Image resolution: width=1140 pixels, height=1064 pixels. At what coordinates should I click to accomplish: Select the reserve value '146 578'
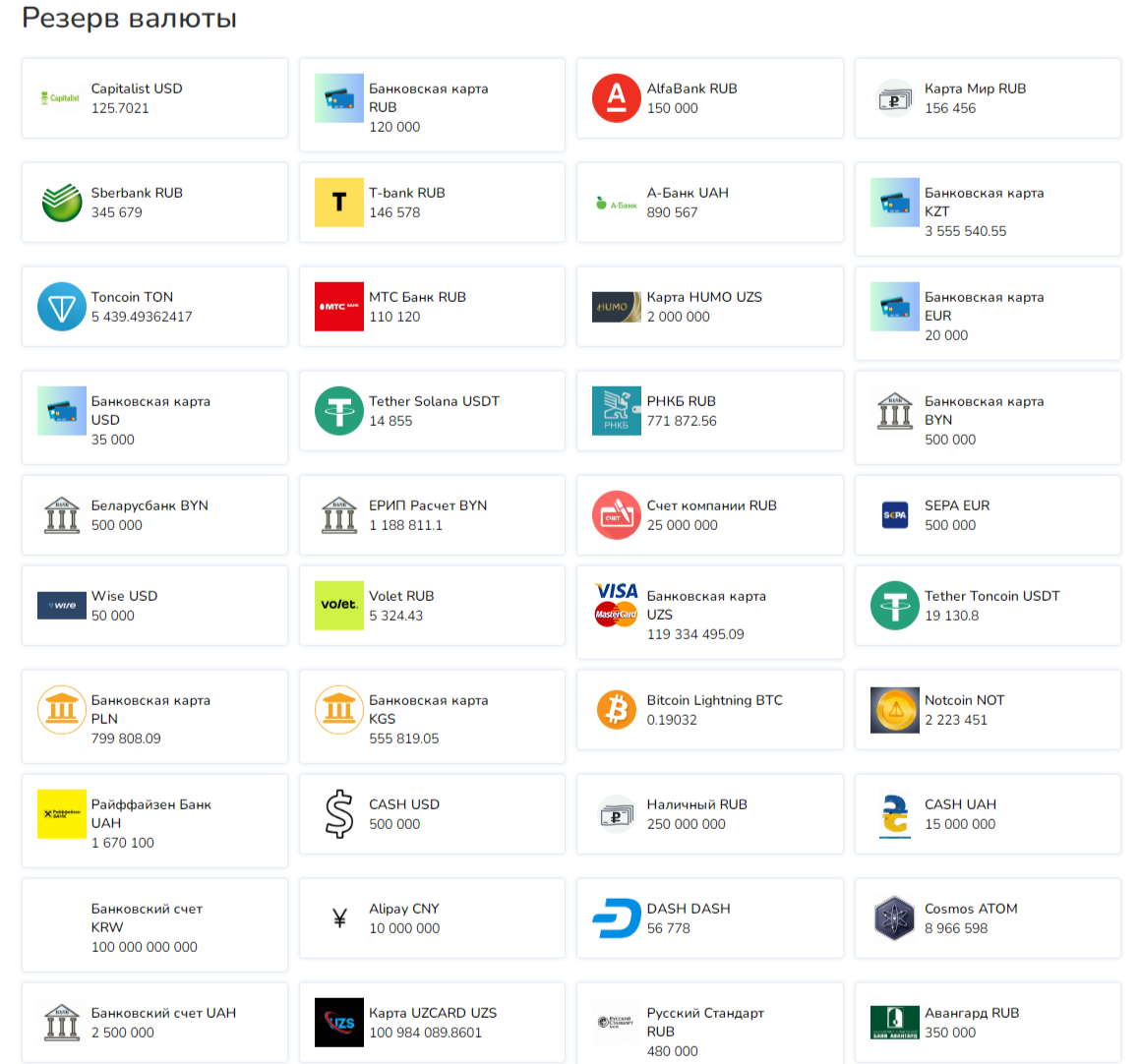click(394, 212)
